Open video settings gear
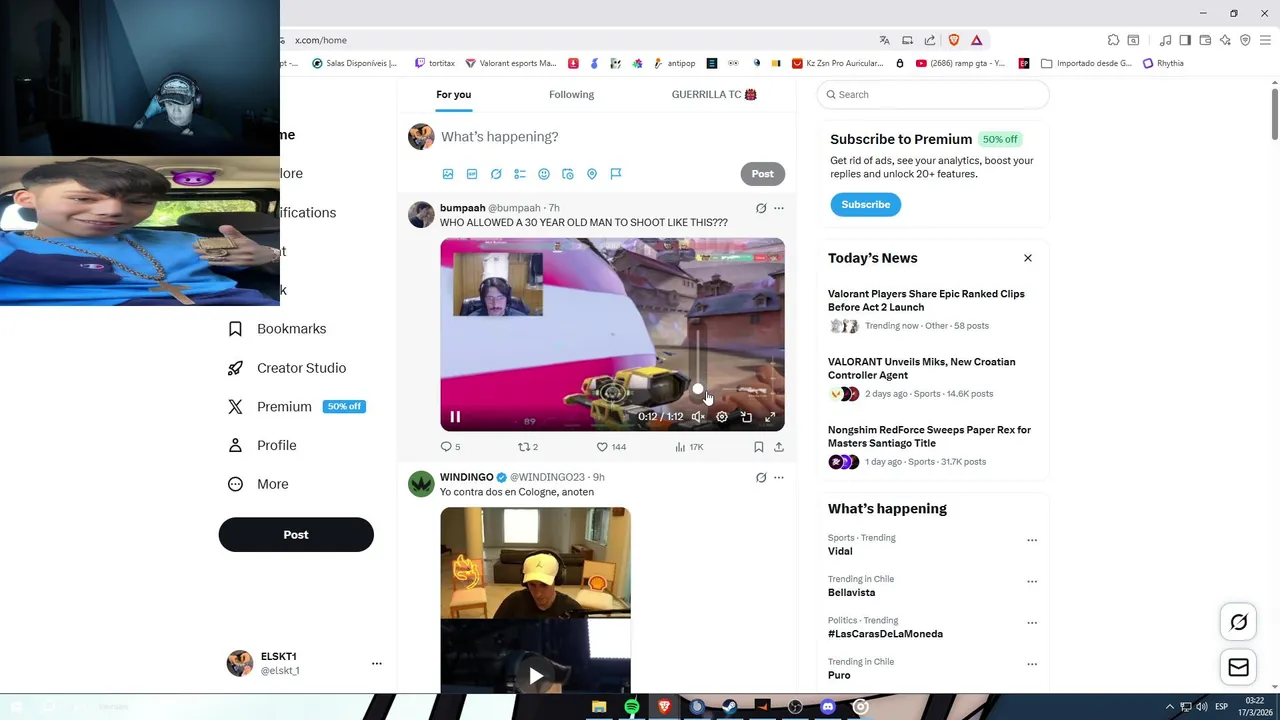The width and height of the screenshot is (1280, 720). [x=722, y=417]
